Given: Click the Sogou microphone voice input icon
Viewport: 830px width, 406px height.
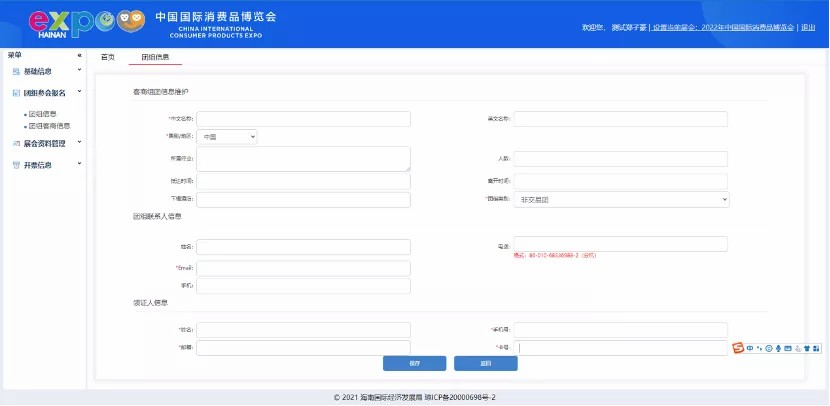Looking at the screenshot, I should pyautogui.click(x=779, y=348).
